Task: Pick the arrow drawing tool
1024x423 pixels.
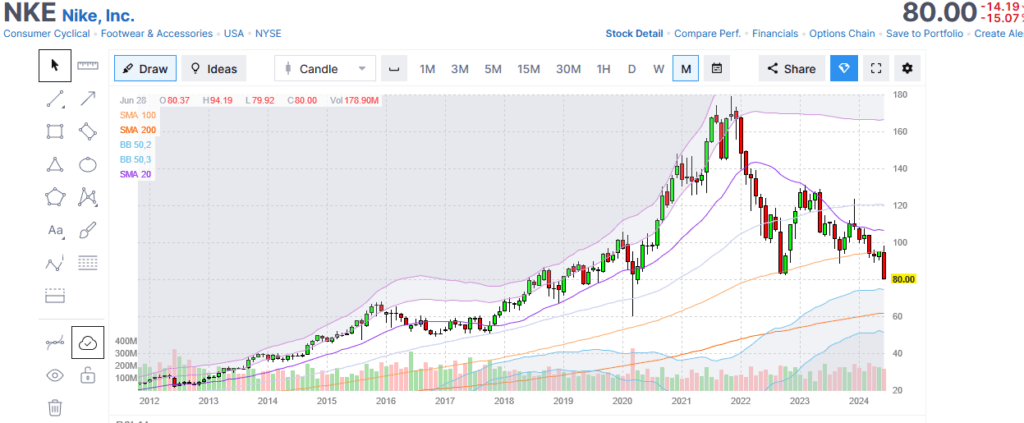Action: pyautogui.click(x=88, y=99)
